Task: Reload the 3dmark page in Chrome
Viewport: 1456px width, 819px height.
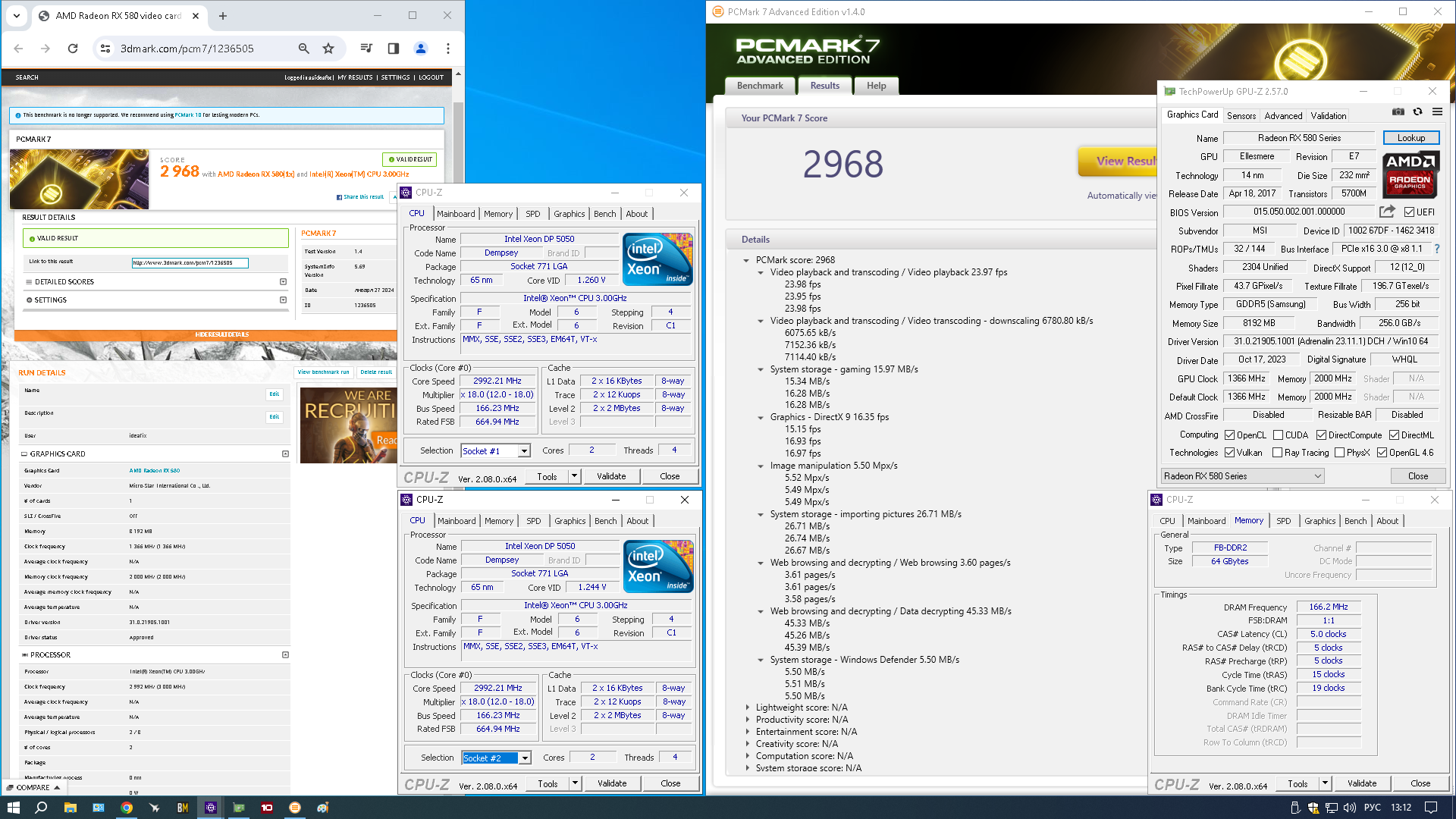Action: [73, 49]
